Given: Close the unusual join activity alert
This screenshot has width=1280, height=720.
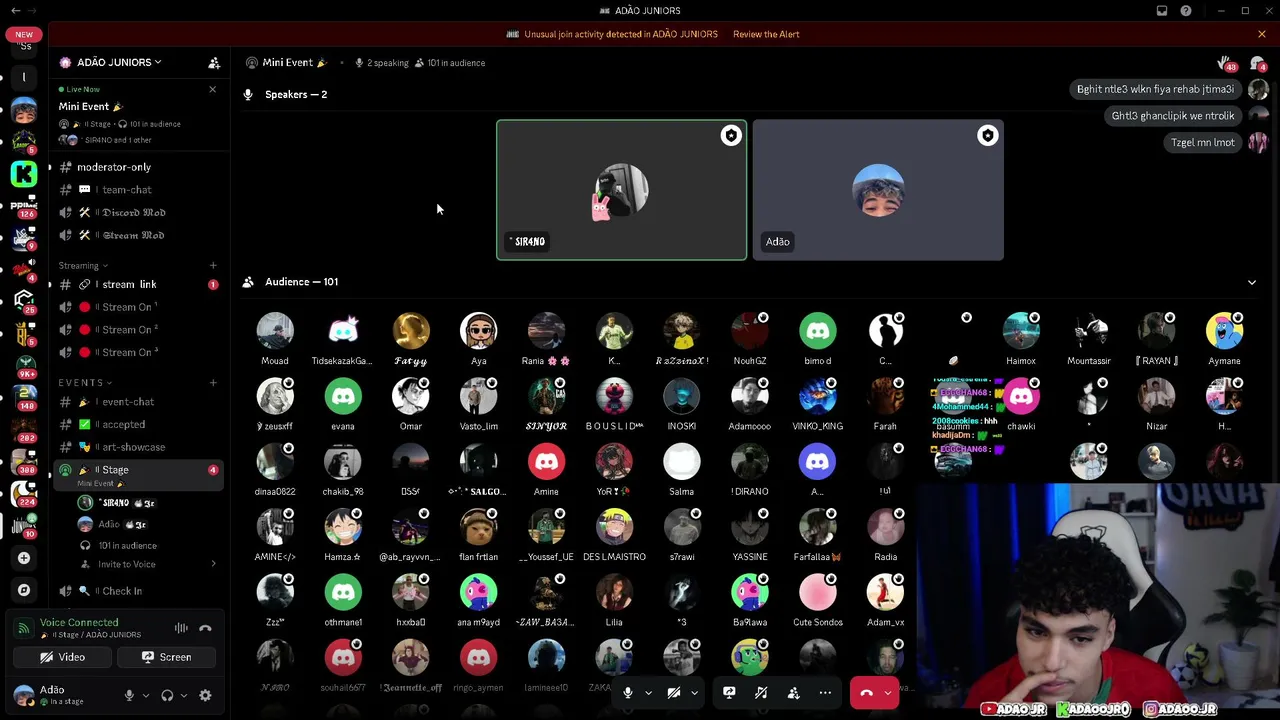Looking at the screenshot, I should tap(1262, 34).
